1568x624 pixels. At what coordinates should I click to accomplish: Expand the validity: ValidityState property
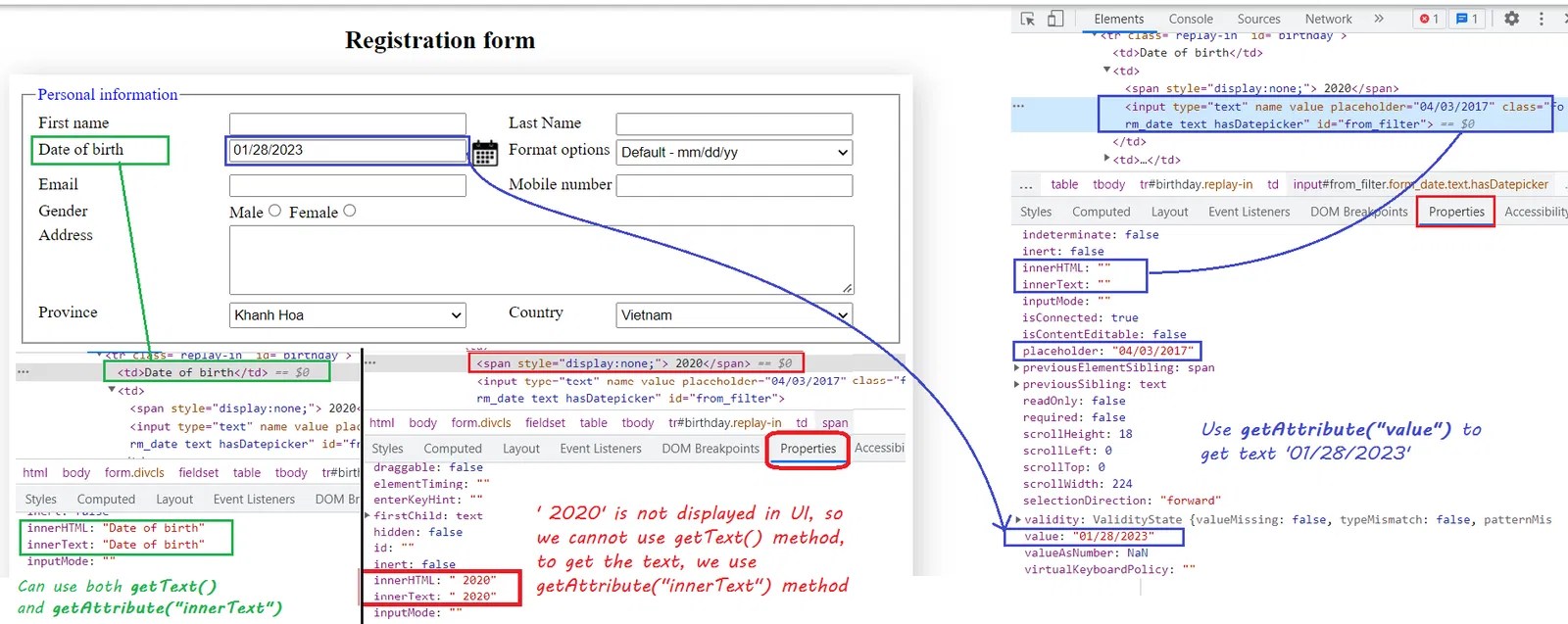pyautogui.click(x=1018, y=520)
